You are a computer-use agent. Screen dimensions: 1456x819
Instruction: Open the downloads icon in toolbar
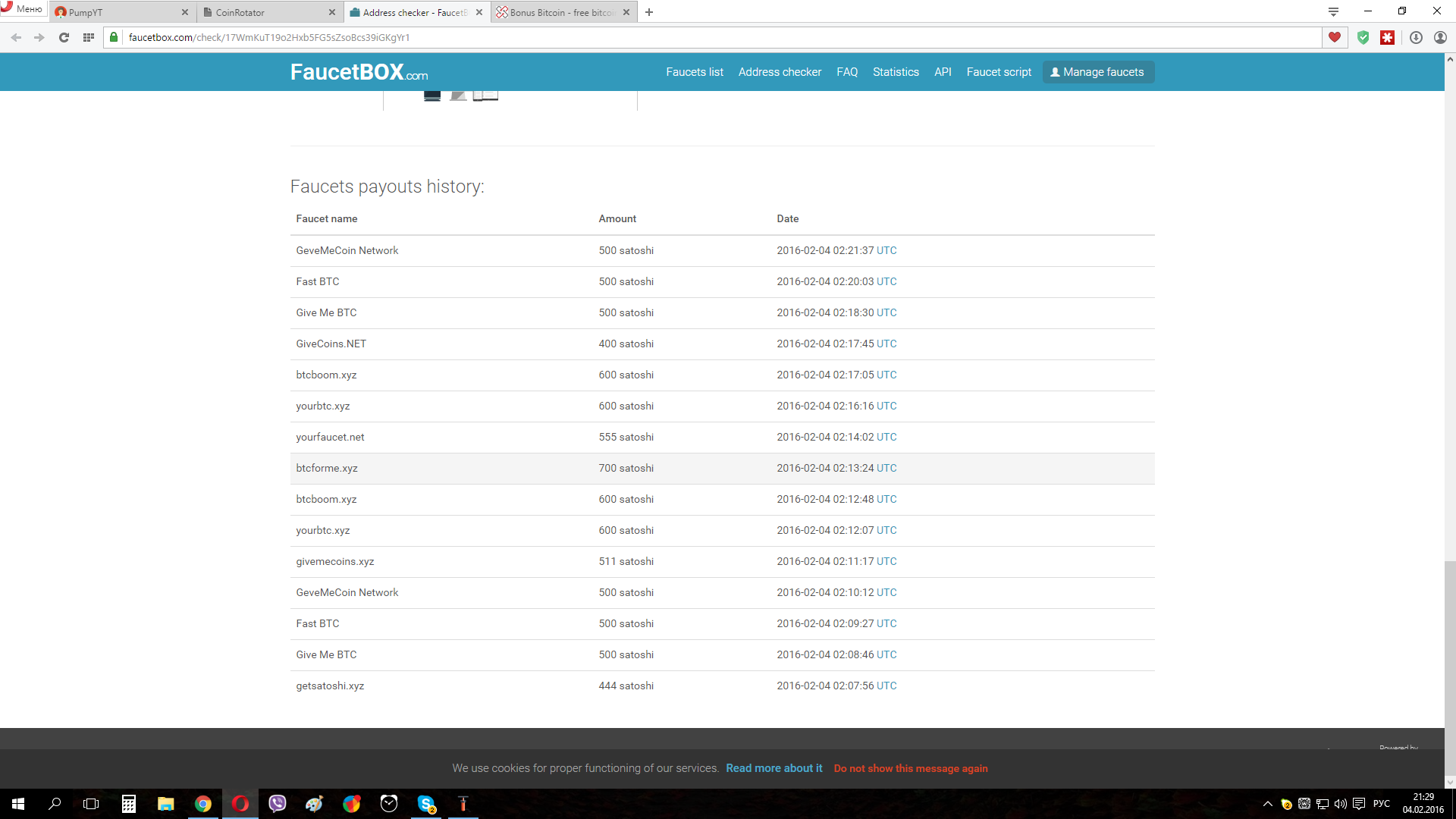click(1416, 37)
